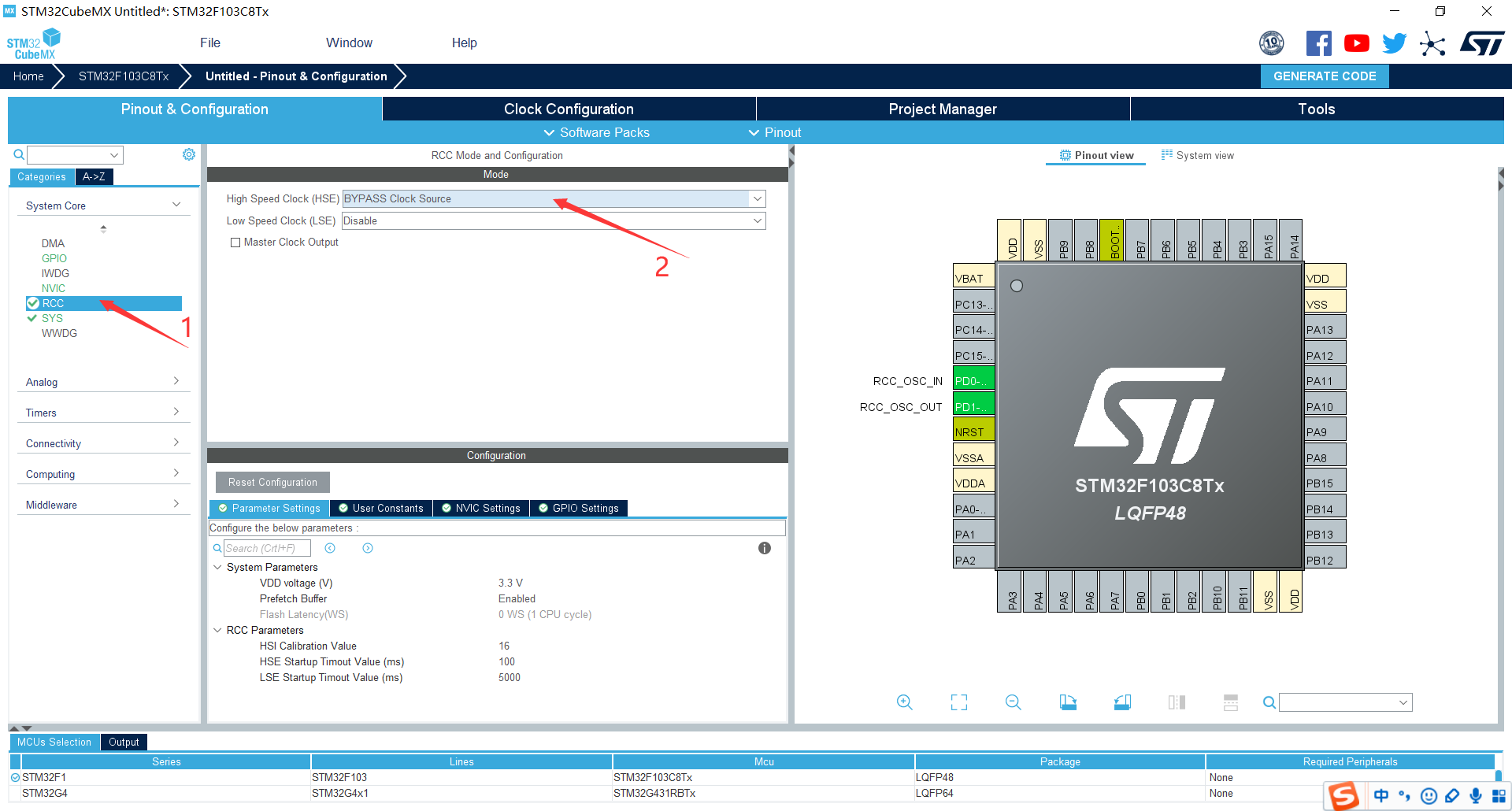This screenshot has width=1512, height=811.
Task: Click the GENERATE CODE button
Action: point(1325,76)
